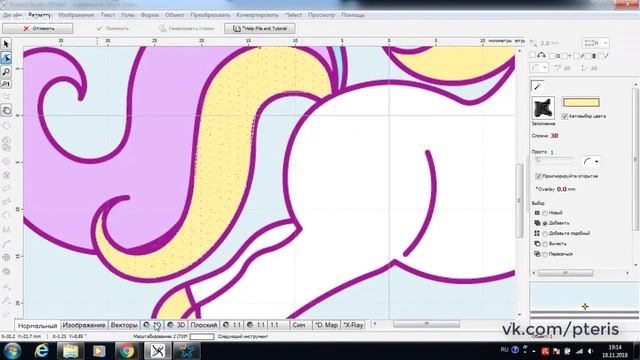Click the Применить apply button
The width and height of the screenshot is (640, 360).
coord(113,29)
